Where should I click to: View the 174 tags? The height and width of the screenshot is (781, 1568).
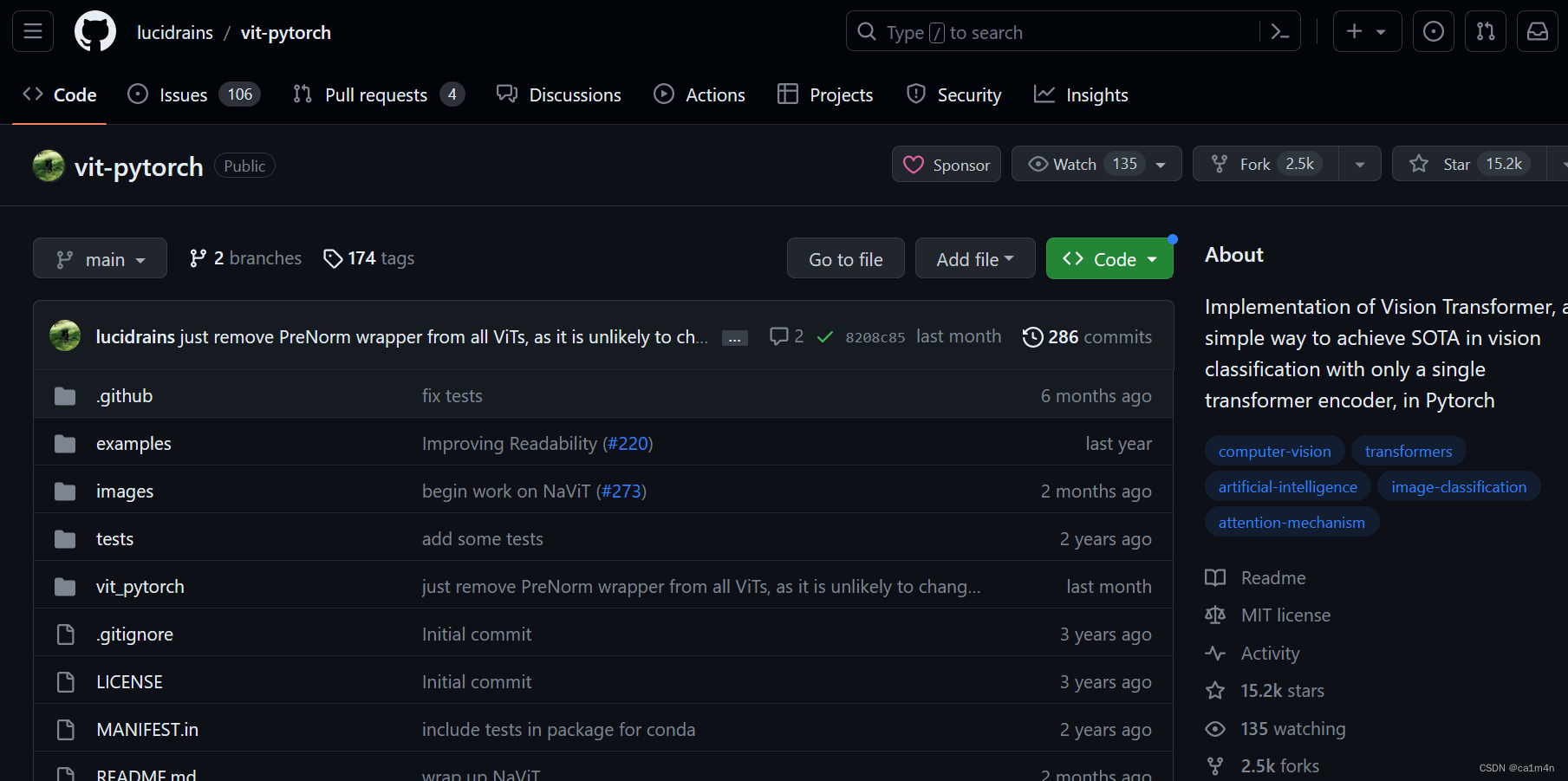point(368,258)
